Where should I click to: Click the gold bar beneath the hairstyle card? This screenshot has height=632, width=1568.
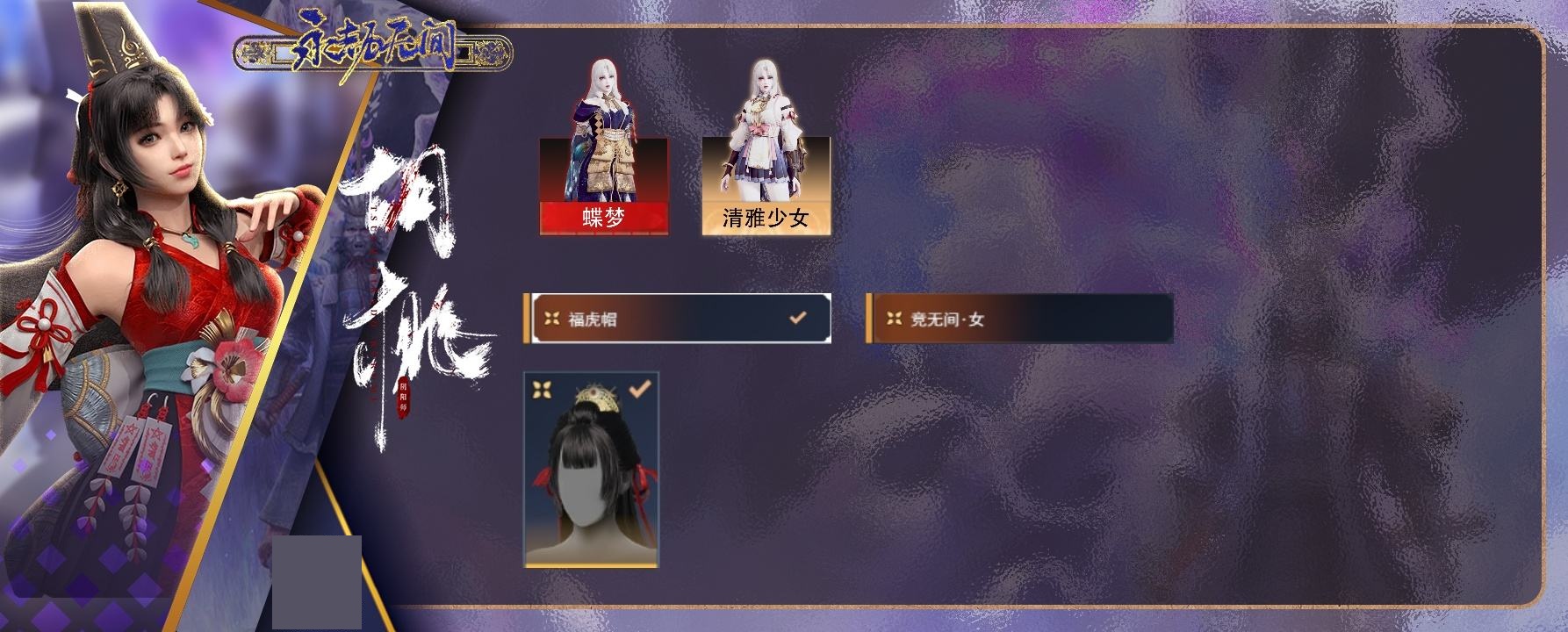591,566
